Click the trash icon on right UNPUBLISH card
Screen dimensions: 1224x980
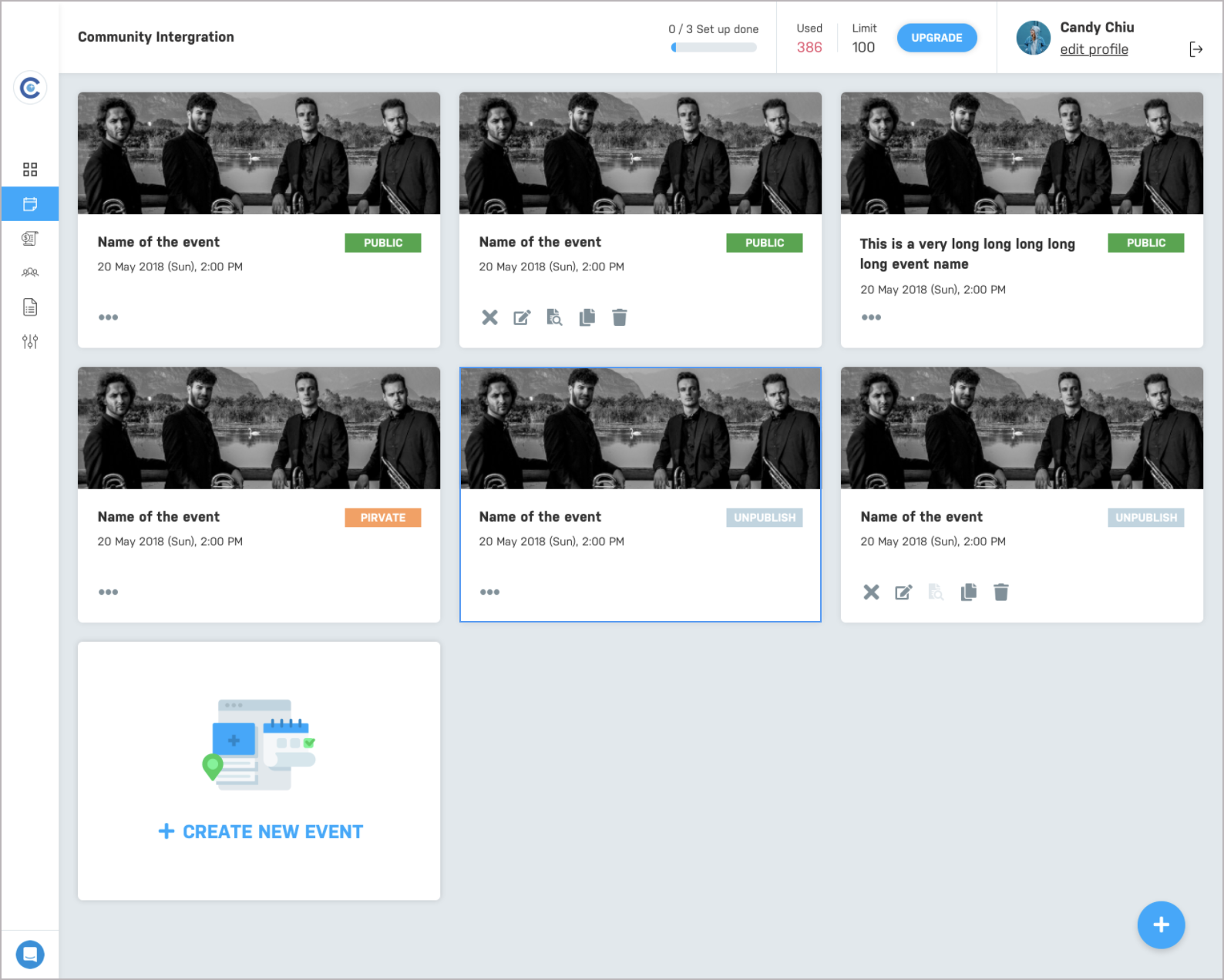1000,592
